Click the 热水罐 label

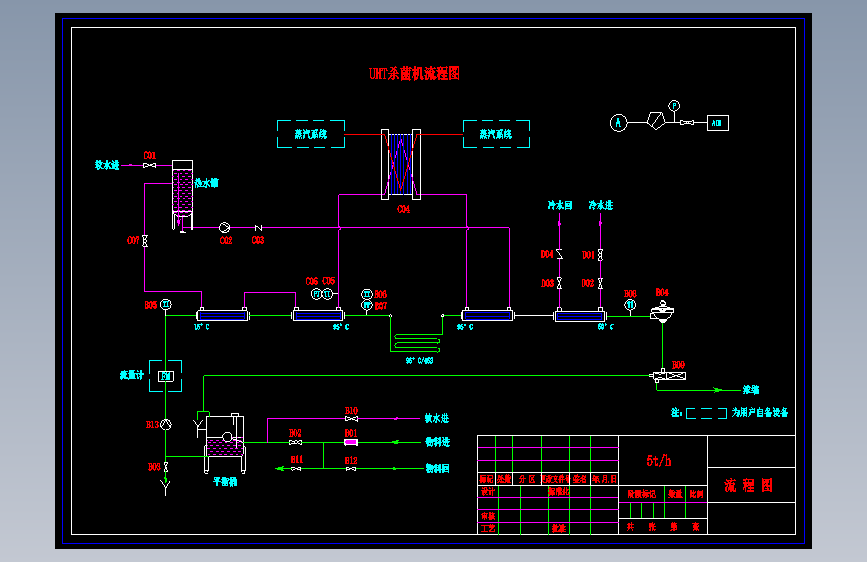[x=206, y=183]
